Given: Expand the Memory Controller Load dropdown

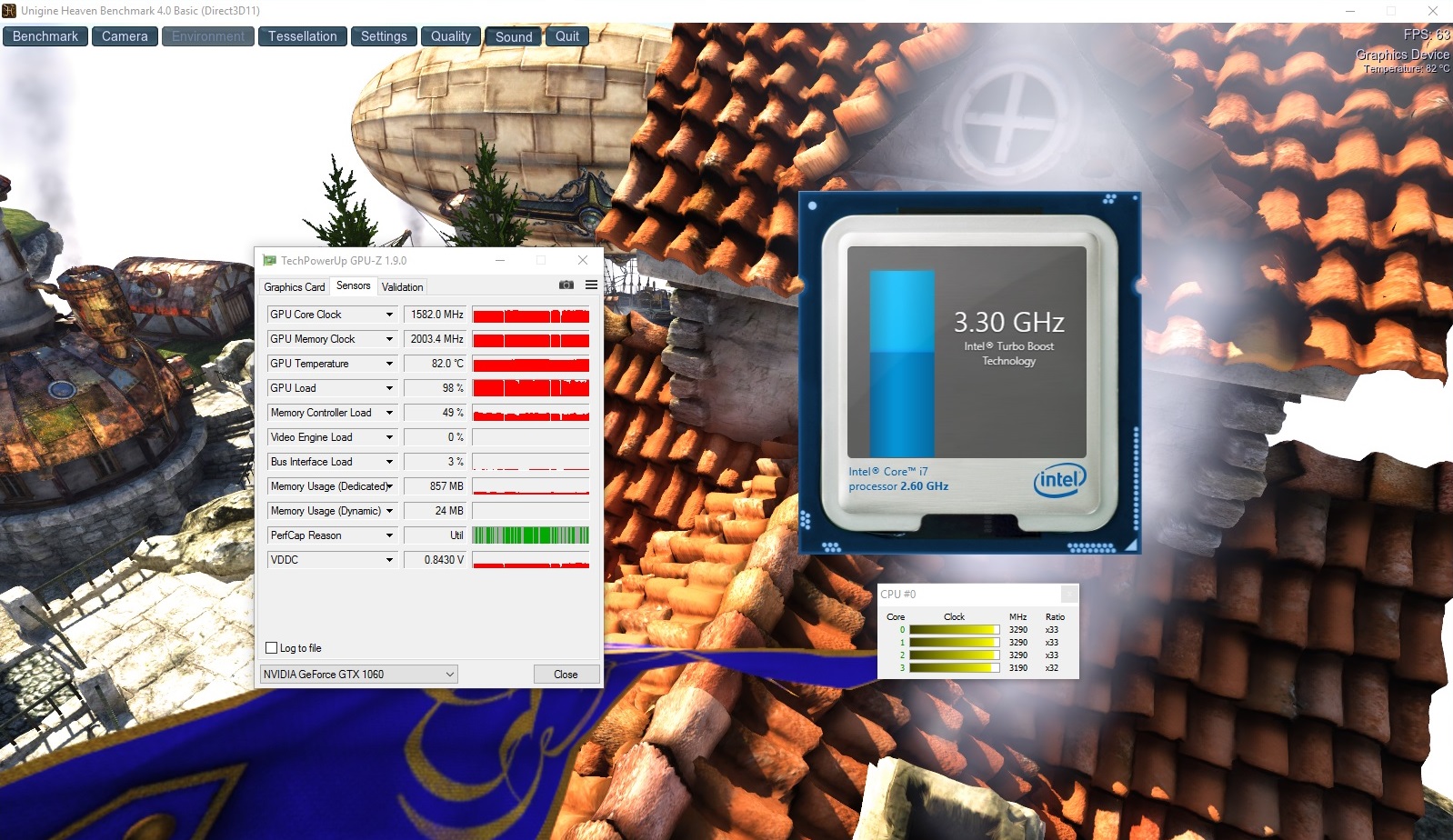Looking at the screenshot, I should pyautogui.click(x=389, y=413).
